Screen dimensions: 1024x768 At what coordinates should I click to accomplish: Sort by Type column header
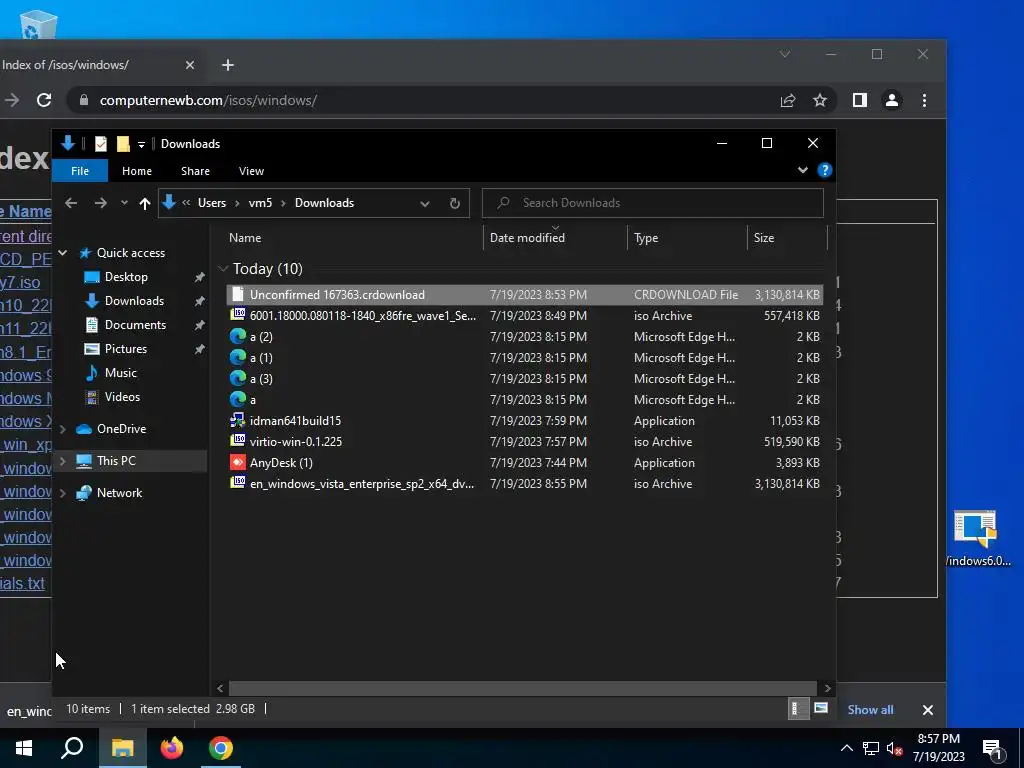(687, 238)
